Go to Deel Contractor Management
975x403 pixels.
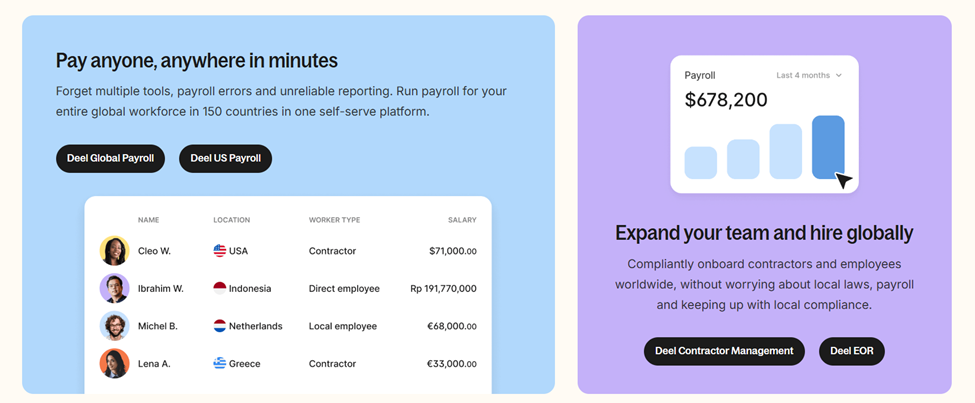click(x=724, y=351)
